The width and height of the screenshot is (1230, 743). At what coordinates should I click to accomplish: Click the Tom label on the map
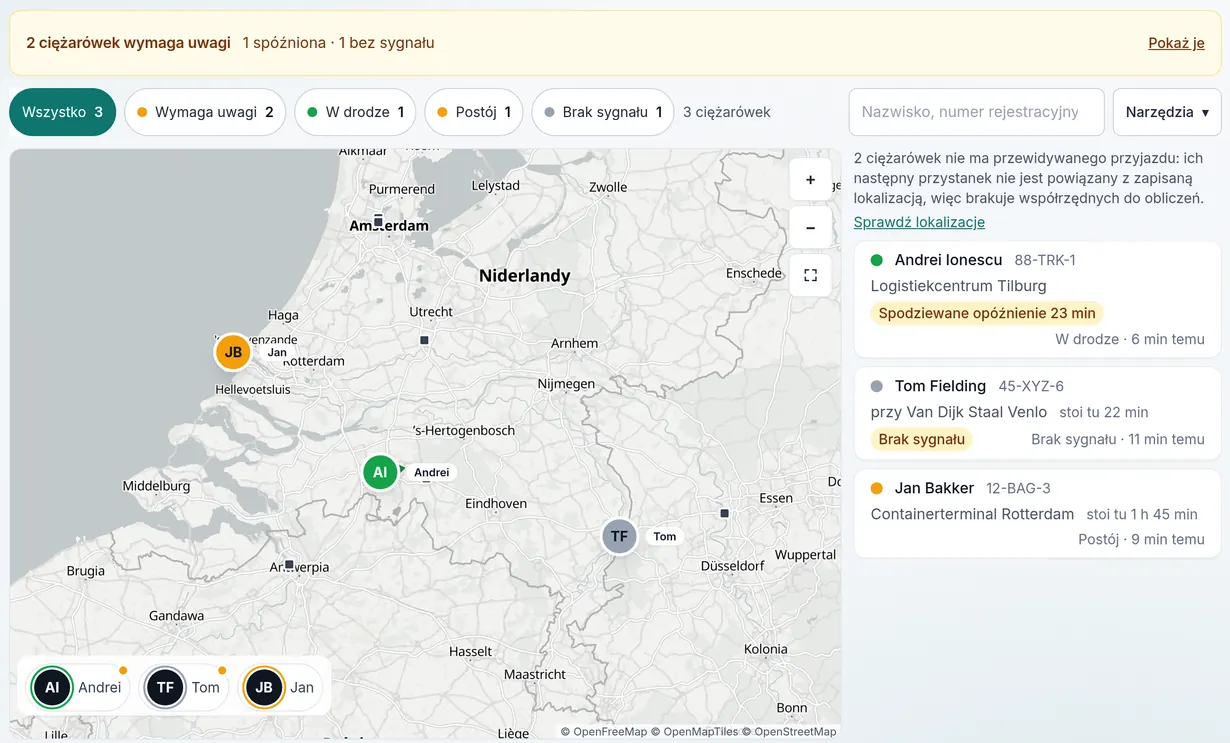point(665,536)
